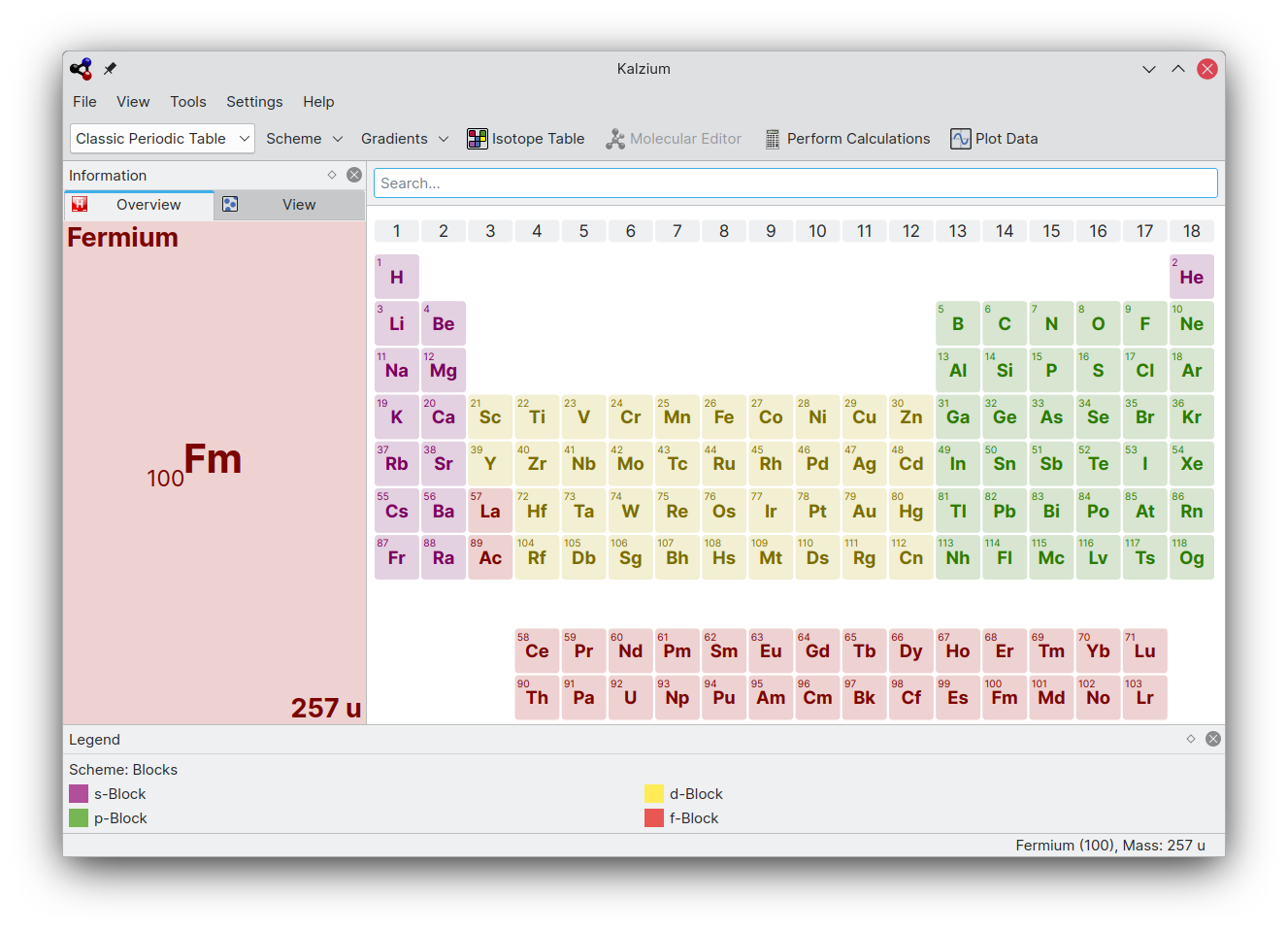Screen dimensions: 1288x931
Task: Select the Hydrogen element cell
Action: [397, 277]
